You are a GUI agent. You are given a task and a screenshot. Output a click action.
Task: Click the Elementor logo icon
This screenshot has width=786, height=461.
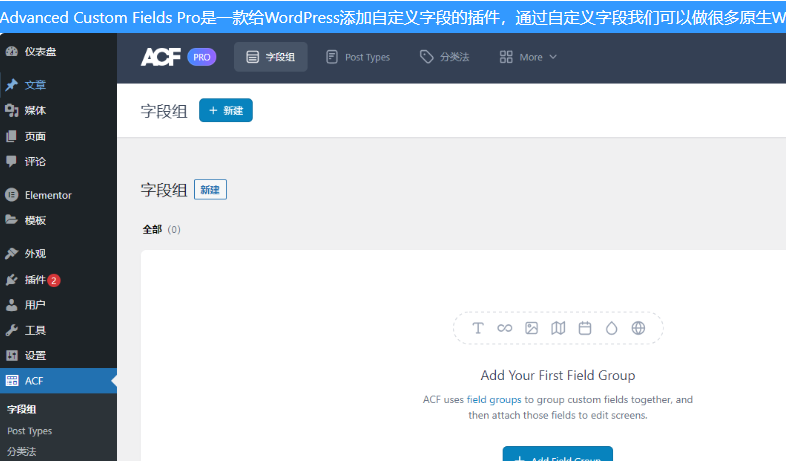coord(12,195)
